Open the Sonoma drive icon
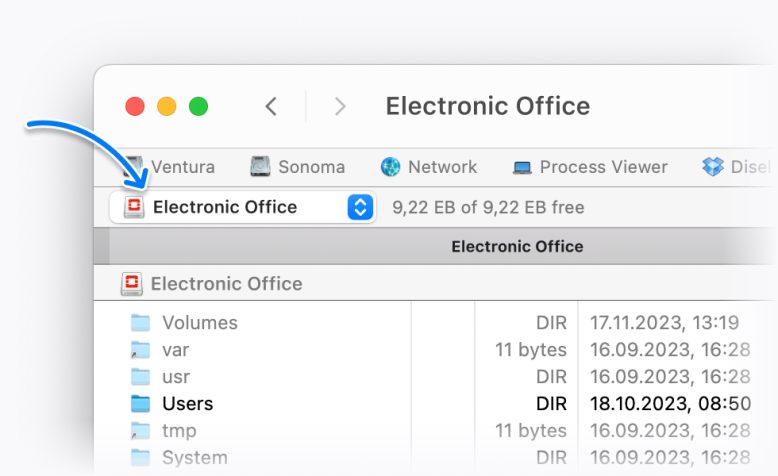The height and width of the screenshot is (476, 778). point(261,167)
